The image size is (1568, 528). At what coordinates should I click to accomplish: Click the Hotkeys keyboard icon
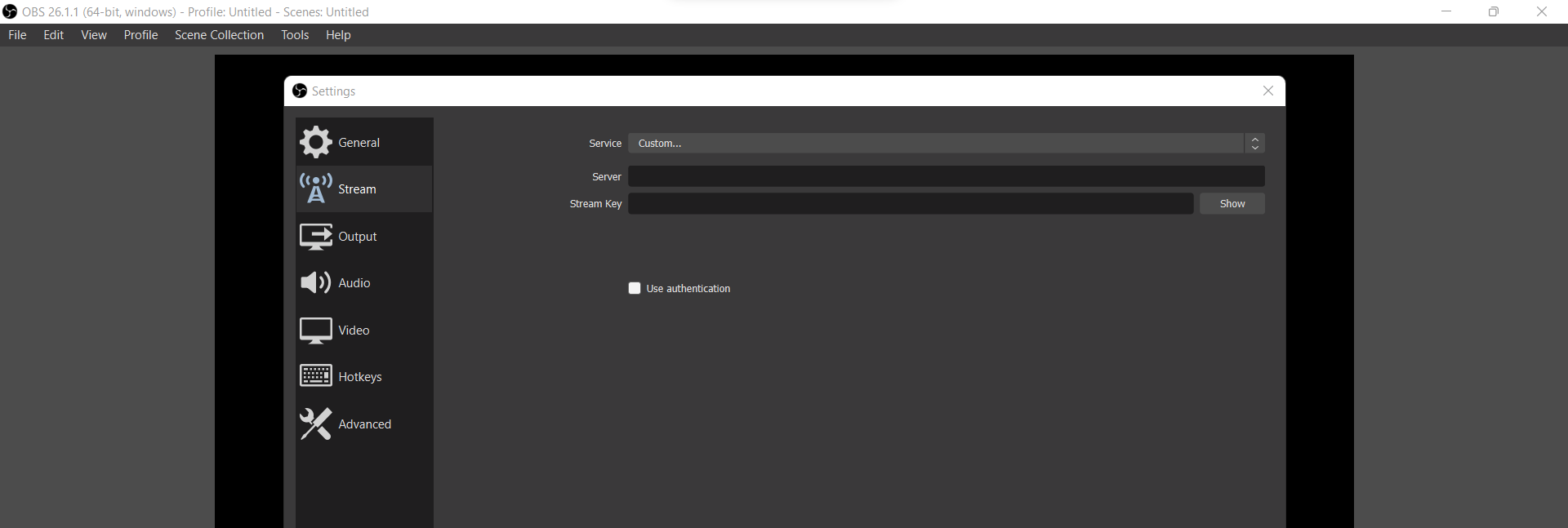point(316,376)
